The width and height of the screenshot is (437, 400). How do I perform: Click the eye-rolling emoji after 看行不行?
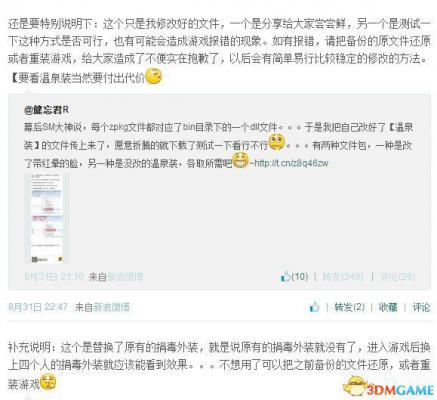coord(277,142)
